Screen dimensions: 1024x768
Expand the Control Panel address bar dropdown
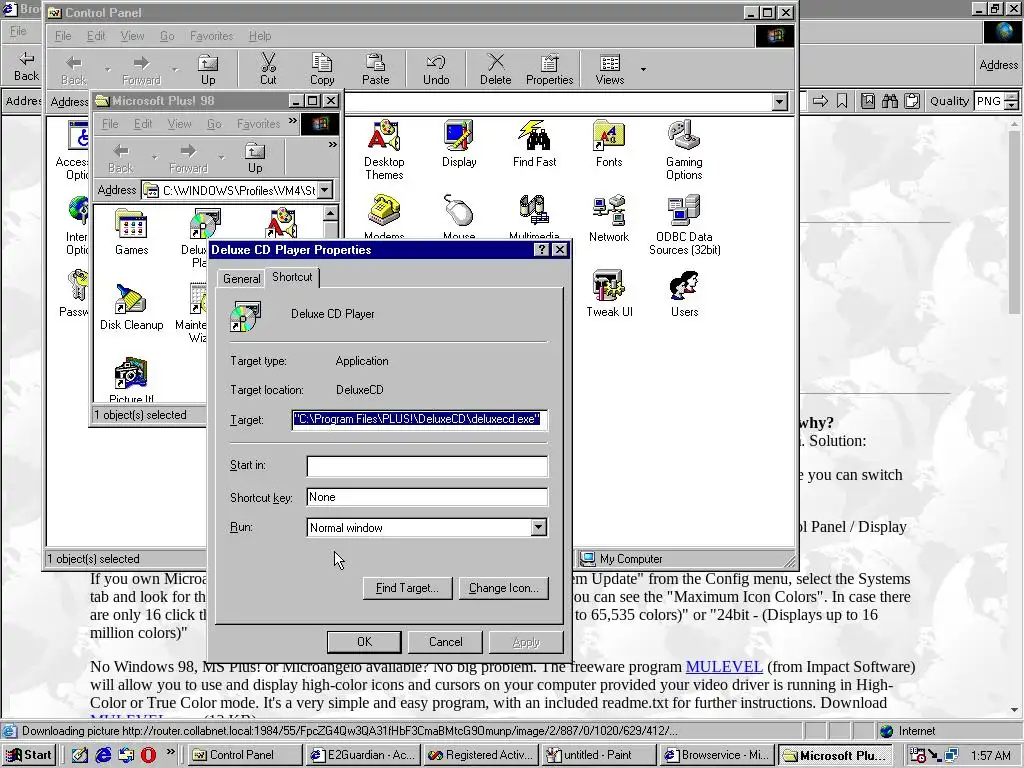(780, 102)
